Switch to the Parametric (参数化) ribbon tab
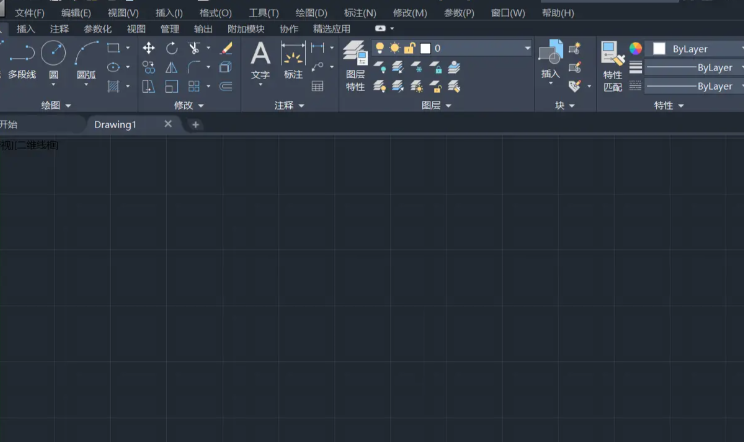The image size is (744, 442). click(x=97, y=29)
